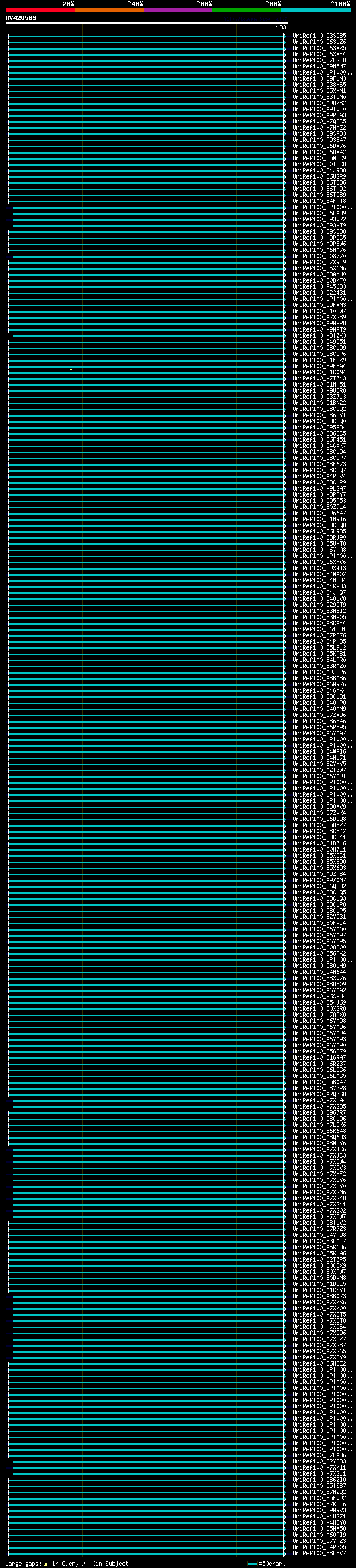Click the query end position label 183
The width and height of the screenshot is (356, 1568).
(280, 27)
